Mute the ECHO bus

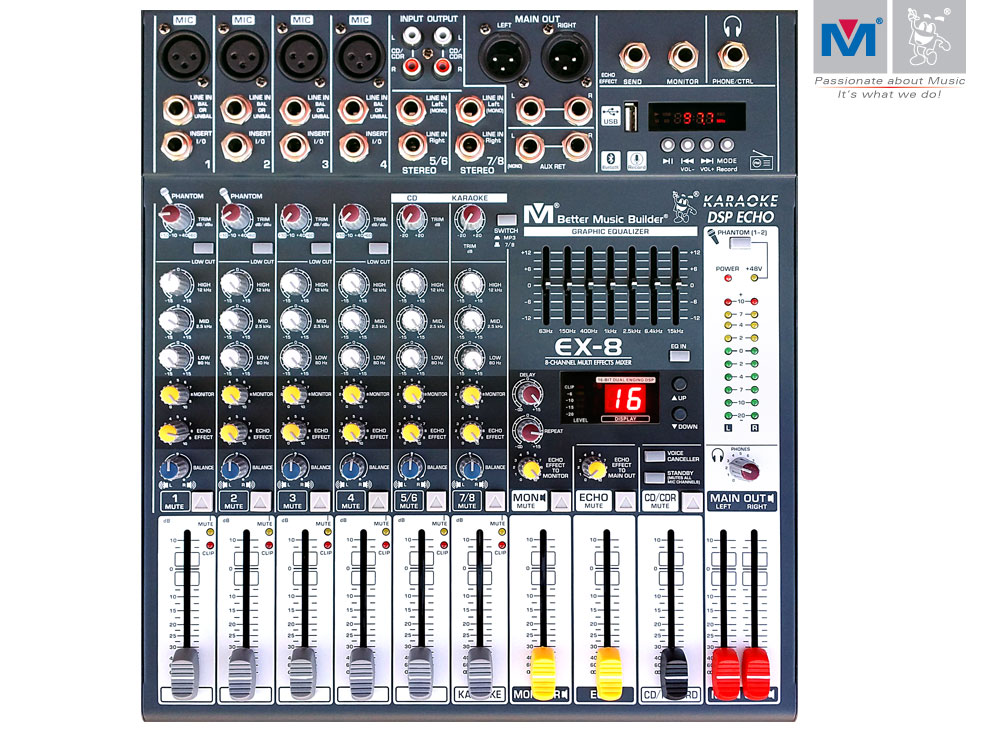[x=626, y=501]
